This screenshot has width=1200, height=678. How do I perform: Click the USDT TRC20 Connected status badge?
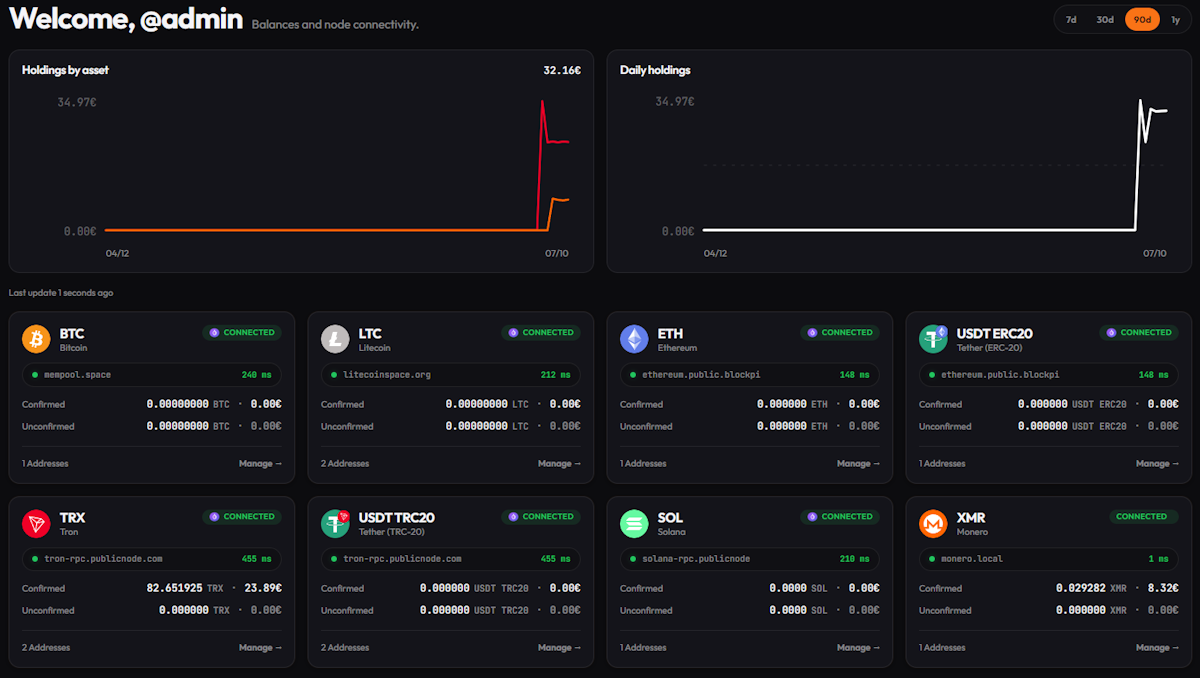tap(541, 516)
